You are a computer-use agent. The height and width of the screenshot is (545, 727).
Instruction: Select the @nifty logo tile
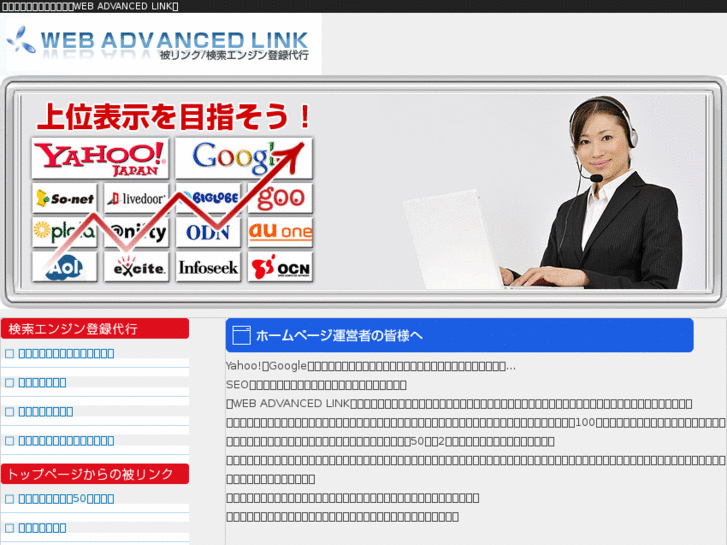136,232
